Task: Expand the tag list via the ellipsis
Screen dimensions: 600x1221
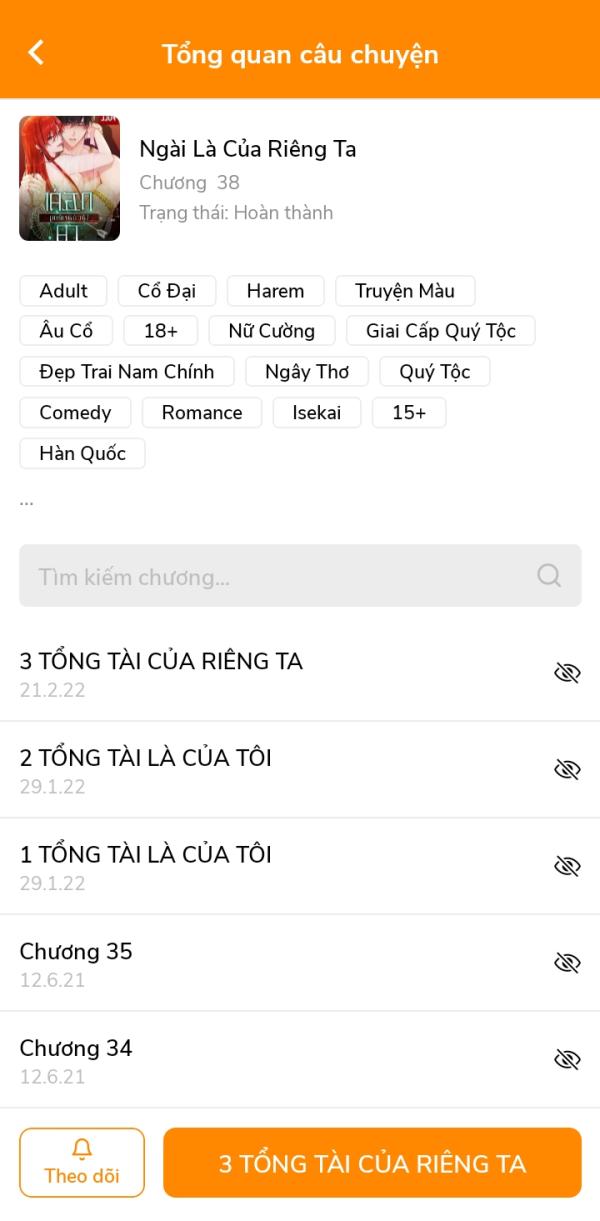Action: (27, 502)
